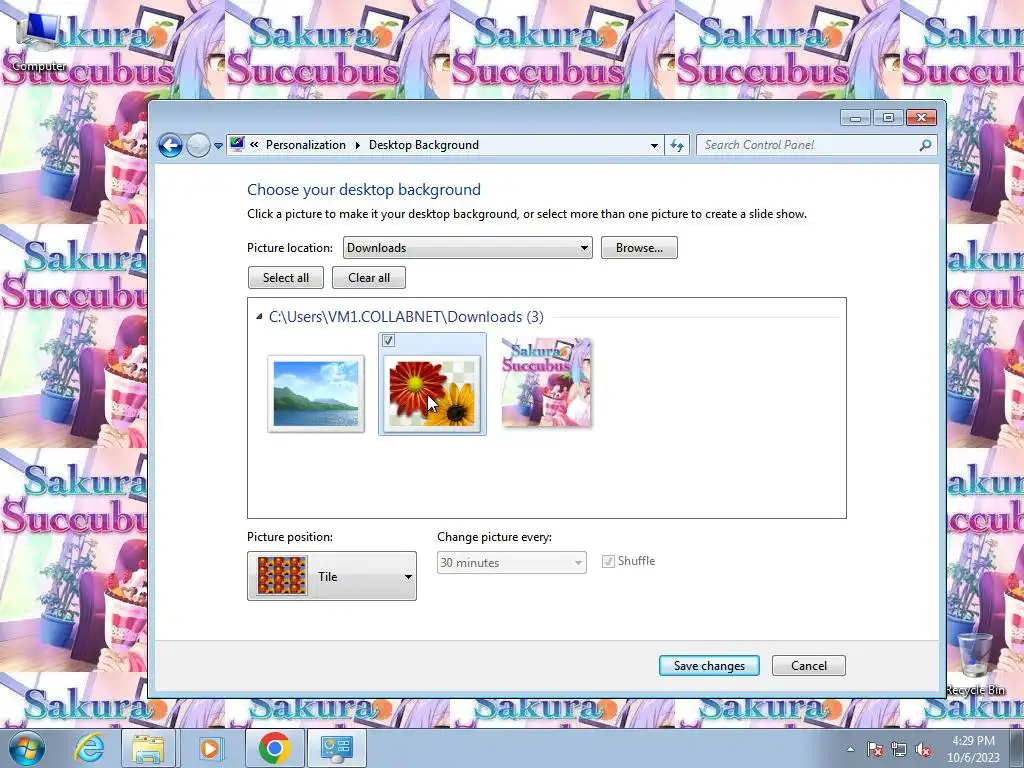Open Google Chrome from taskbar

click(274, 748)
